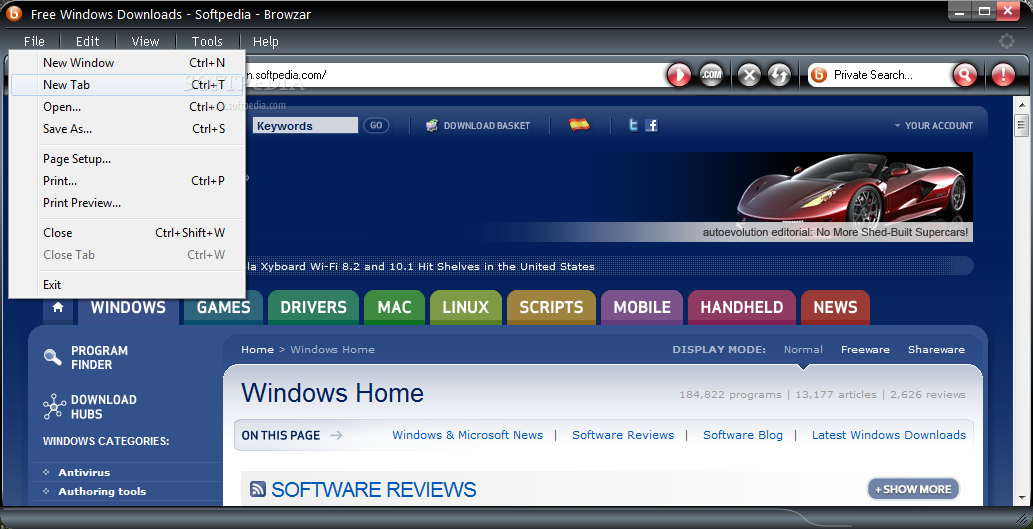This screenshot has width=1033, height=529.
Task: Open the View menu
Action: [145, 42]
